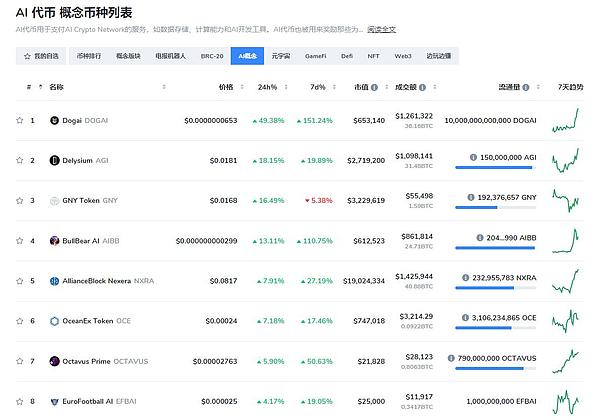Click the 阅读全文 read more link
Viewport: 600px width, 420px height.
coord(379,31)
